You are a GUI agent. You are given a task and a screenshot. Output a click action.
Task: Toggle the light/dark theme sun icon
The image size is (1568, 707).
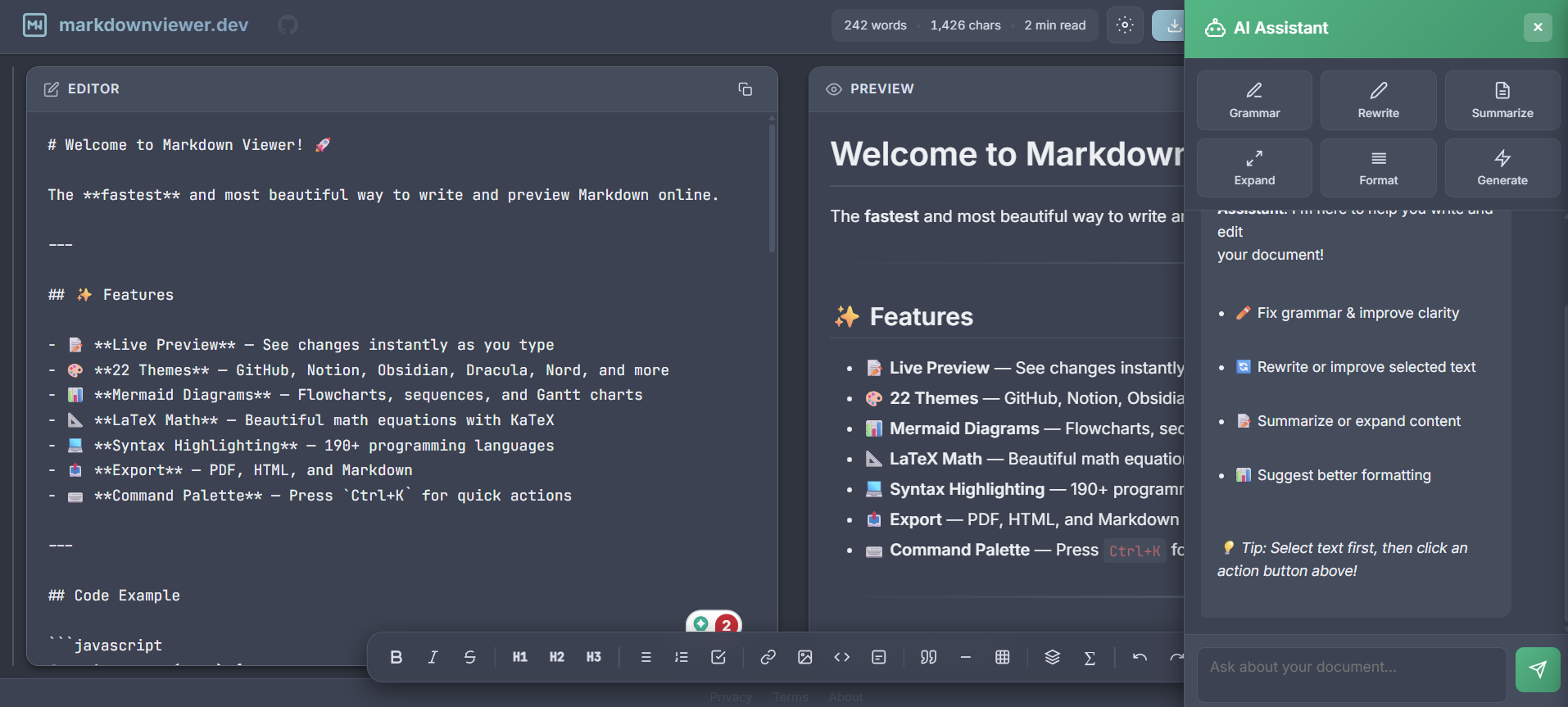pyautogui.click(x=1125, y=25)
